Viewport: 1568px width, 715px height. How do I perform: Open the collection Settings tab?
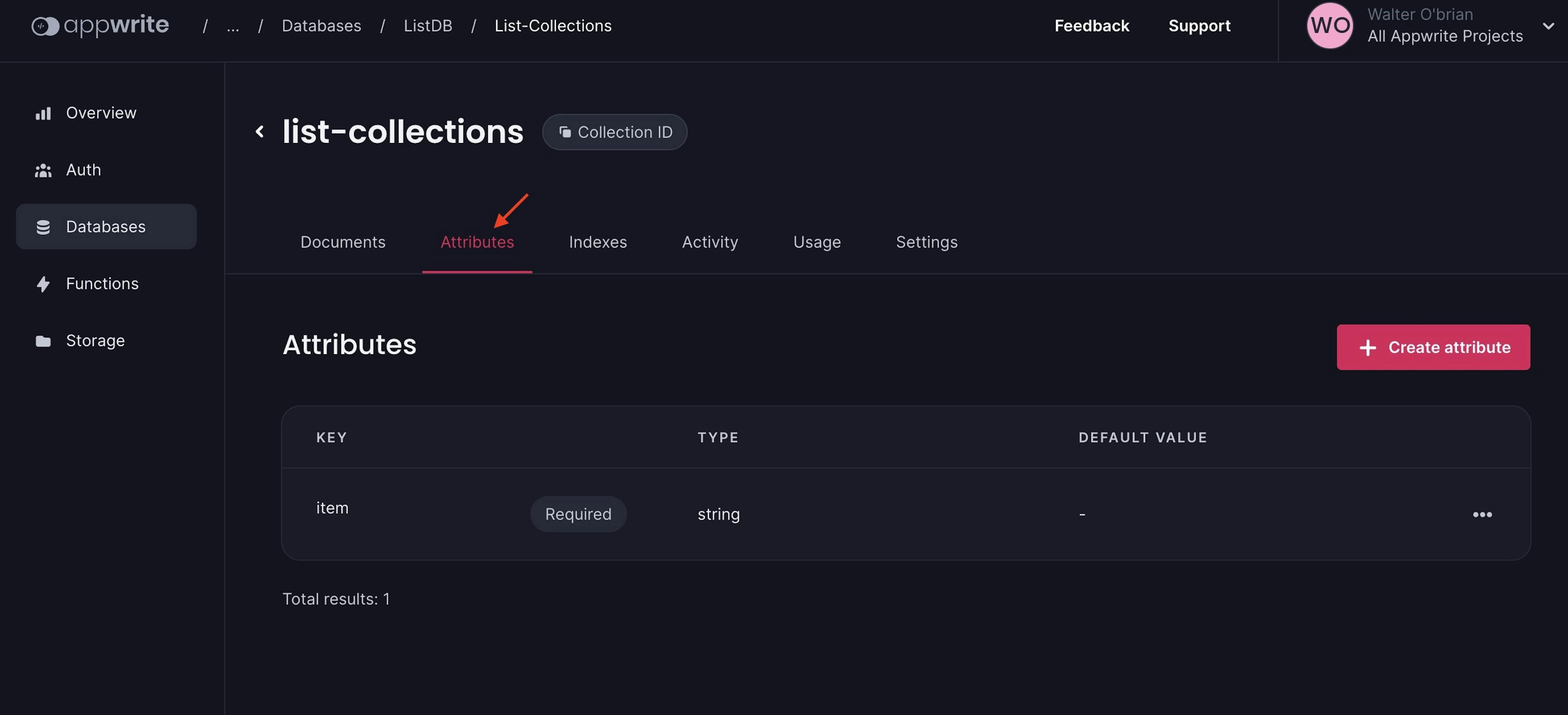tap(927, 242)
